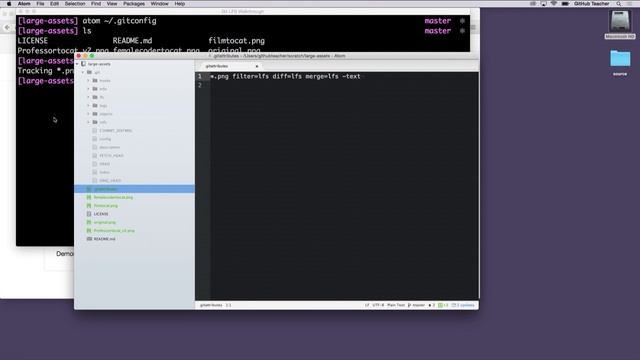Open the AirPlay display menu icon
The image size is (640, 360).
coord(544,4)
